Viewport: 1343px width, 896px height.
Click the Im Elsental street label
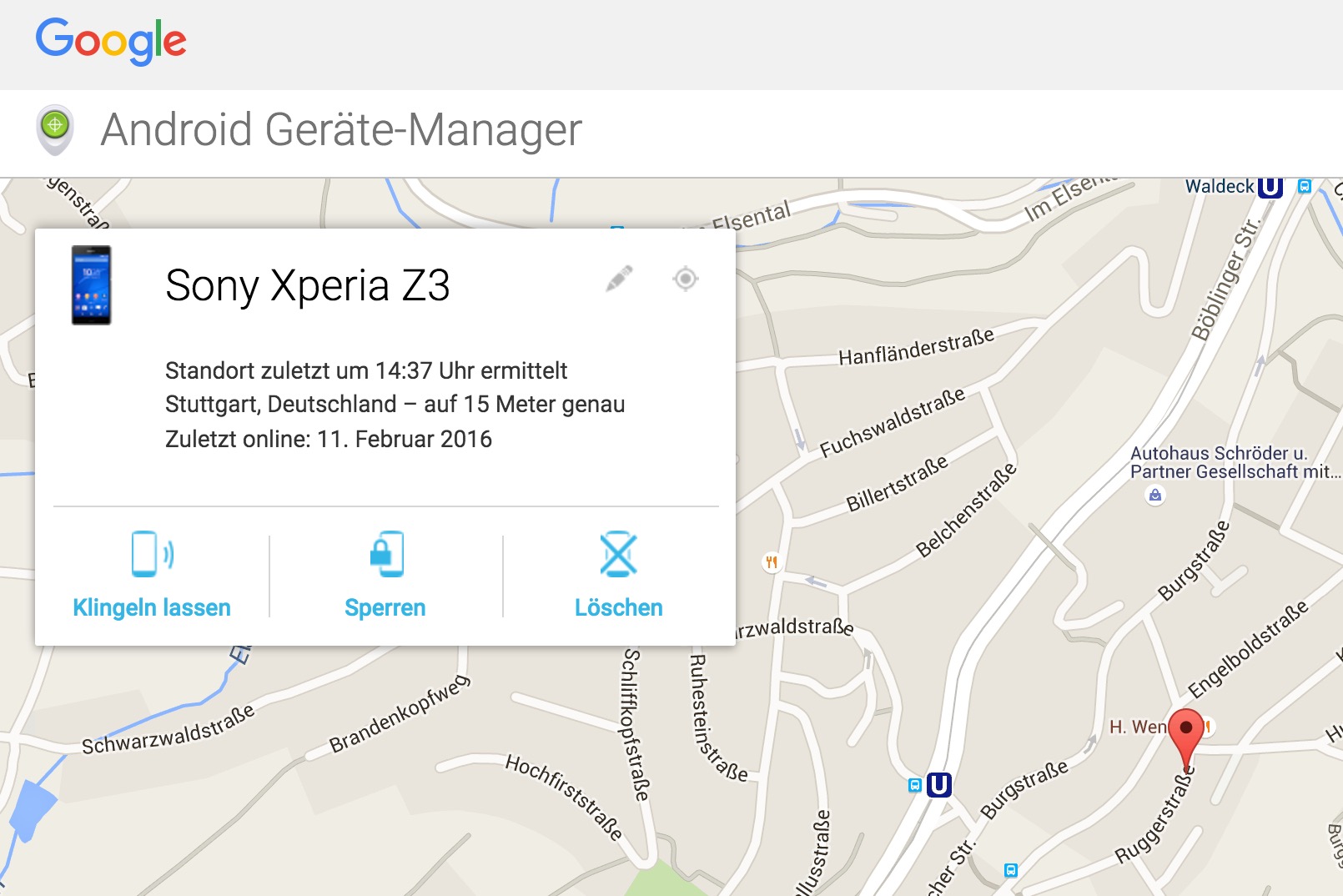pos(1070,199)
